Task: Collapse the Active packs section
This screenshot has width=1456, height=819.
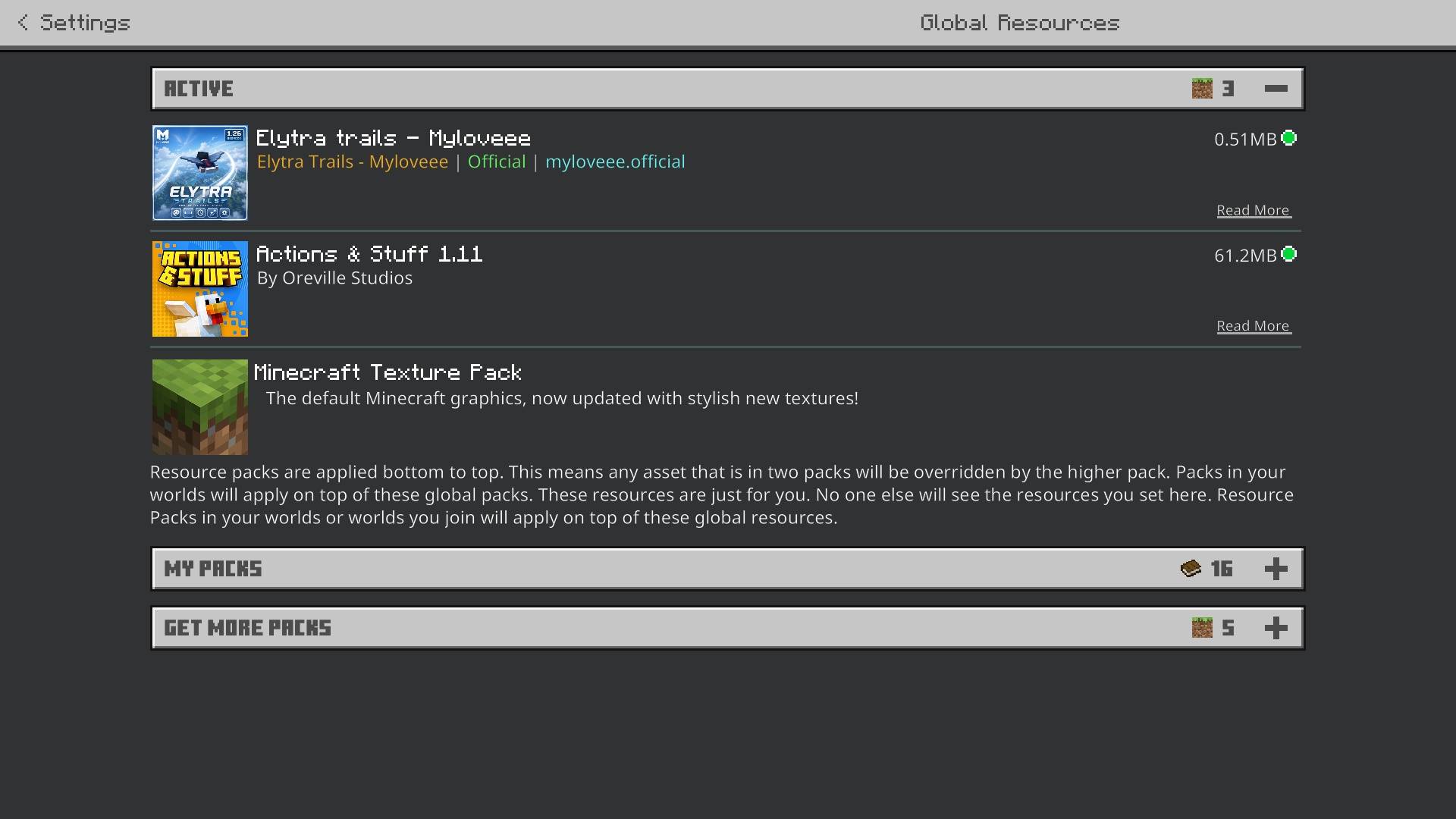Action: pos(727,89)
